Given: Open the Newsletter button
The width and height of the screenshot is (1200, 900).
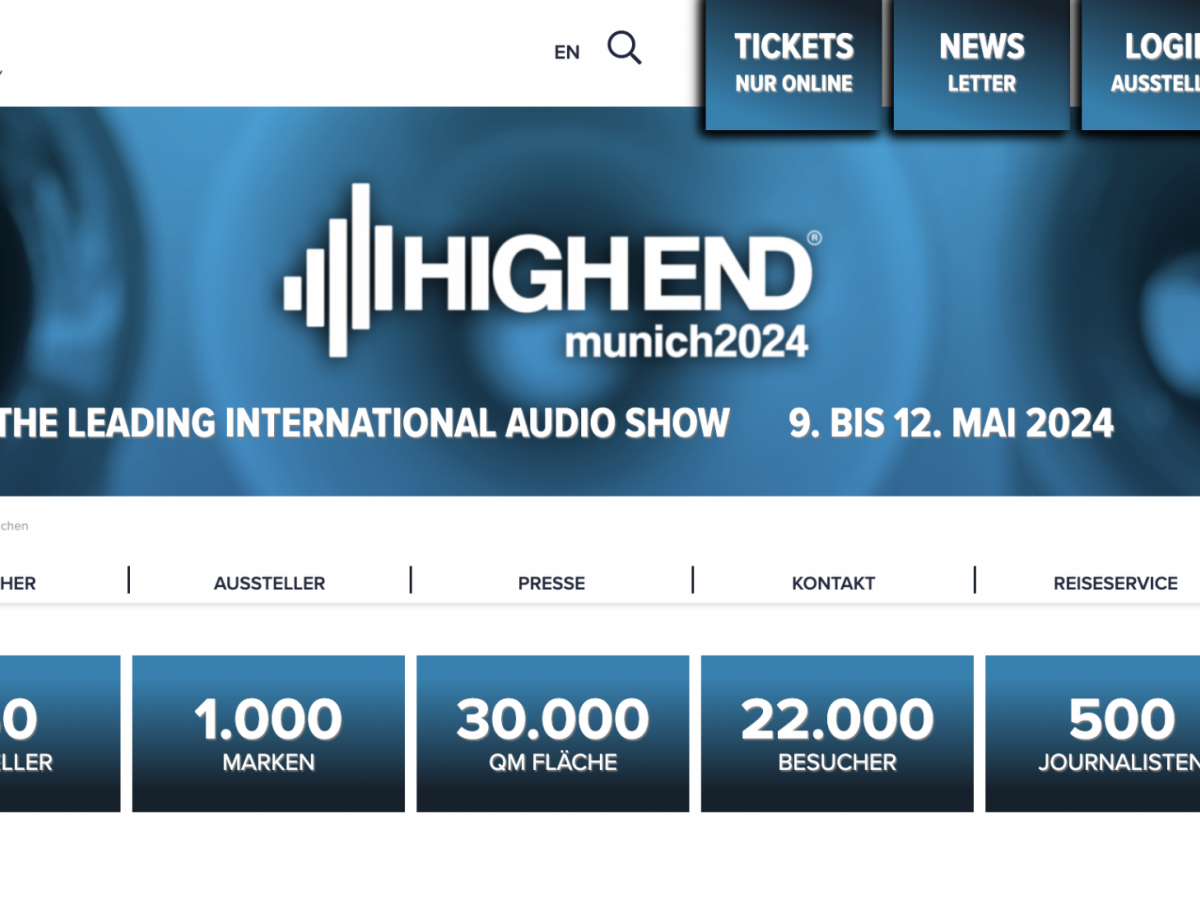Looking at the screenshot, I should 981,64.
